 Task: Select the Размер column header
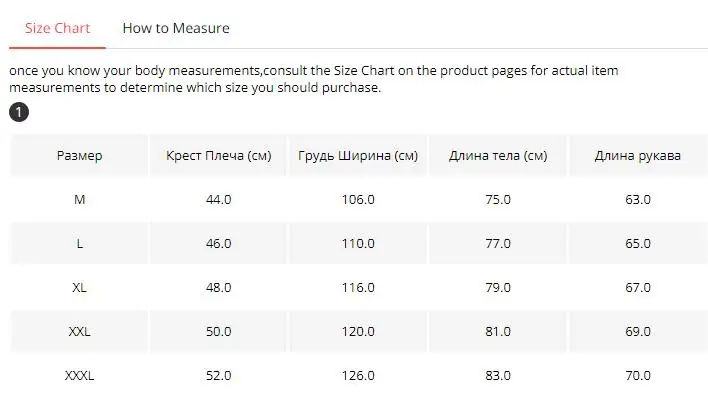tap(79, 155)
